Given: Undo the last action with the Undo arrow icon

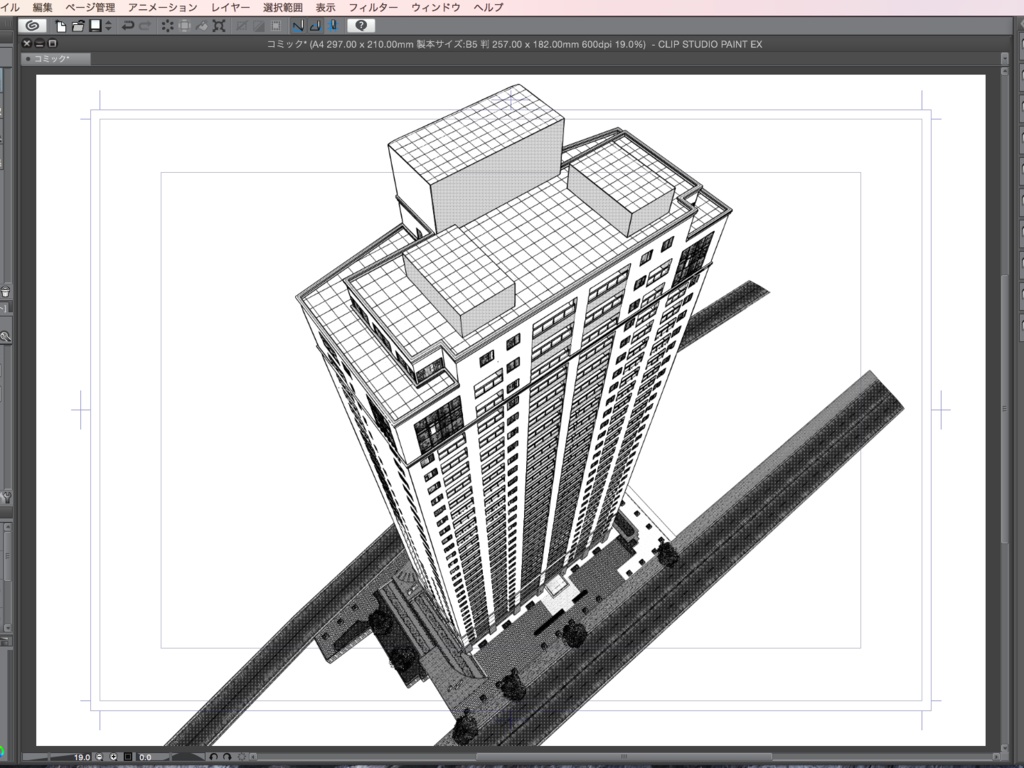Looking at the screenshot, I should pos(127,27).
